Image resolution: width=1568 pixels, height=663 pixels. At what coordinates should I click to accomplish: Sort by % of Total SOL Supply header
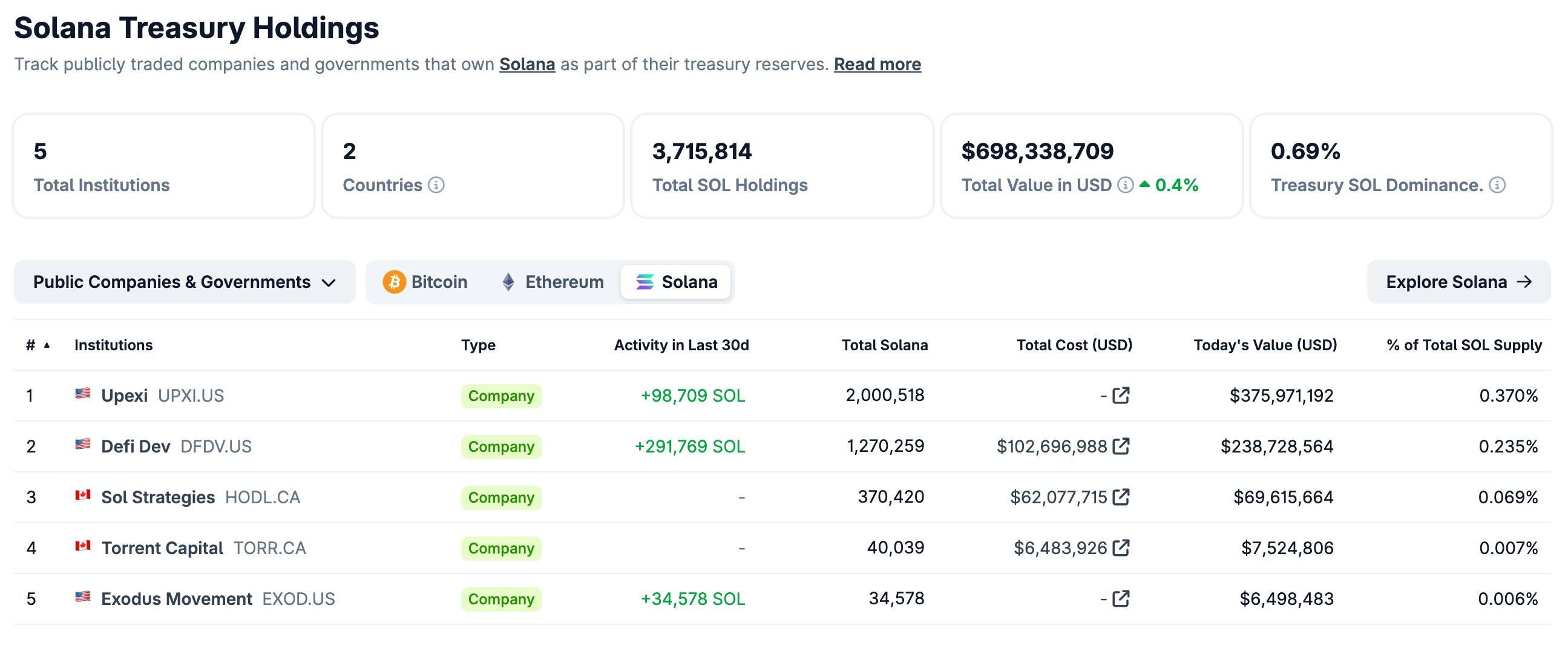[1464, 345]
